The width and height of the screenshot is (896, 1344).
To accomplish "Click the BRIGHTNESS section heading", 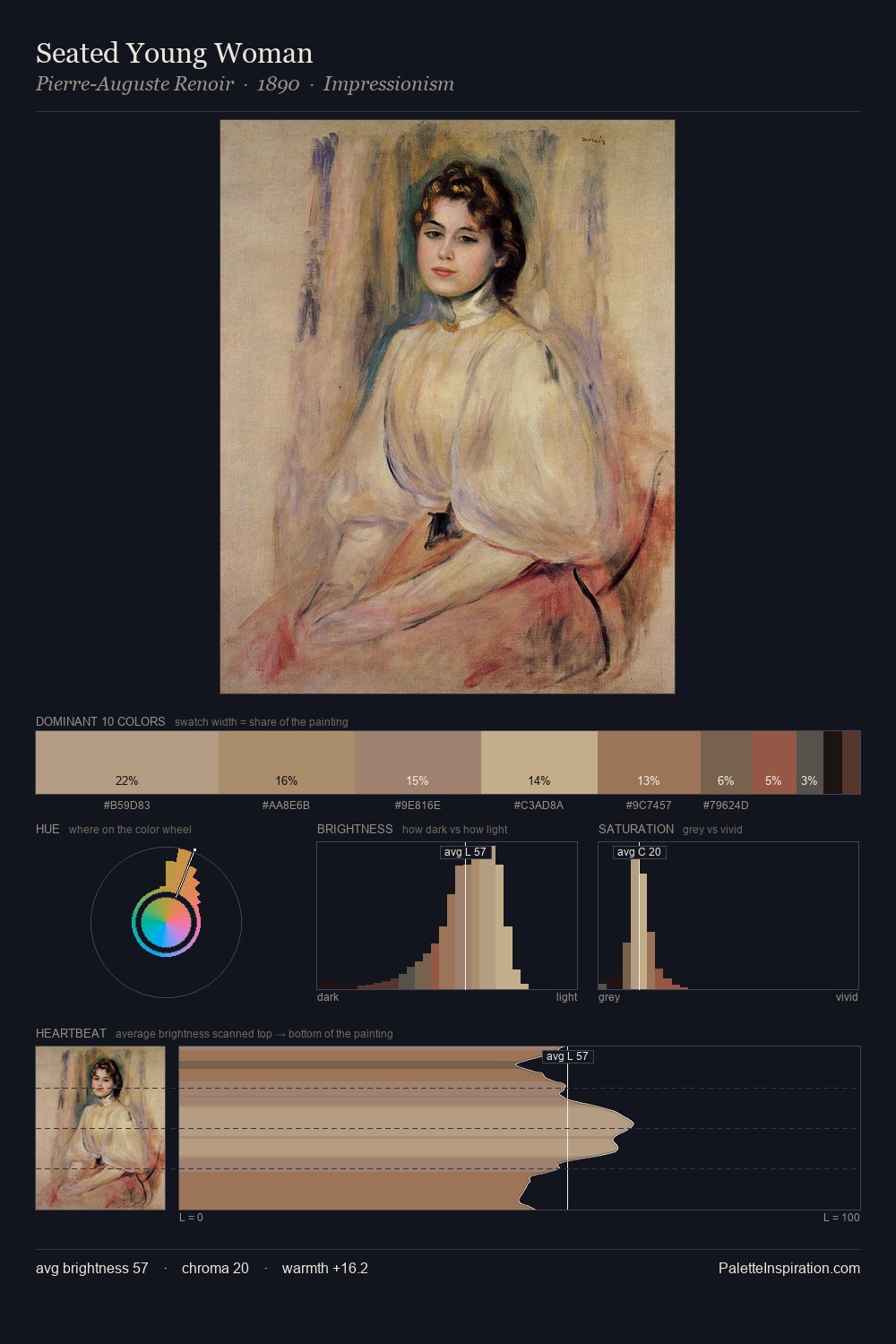I will [x=355, y=829].
